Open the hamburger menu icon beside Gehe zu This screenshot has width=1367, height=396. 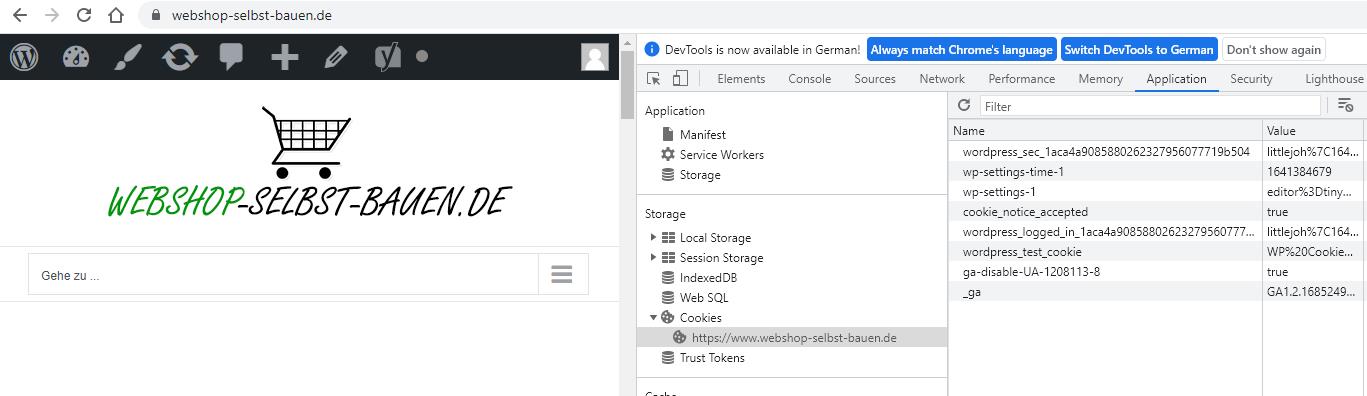coord(561,274)
